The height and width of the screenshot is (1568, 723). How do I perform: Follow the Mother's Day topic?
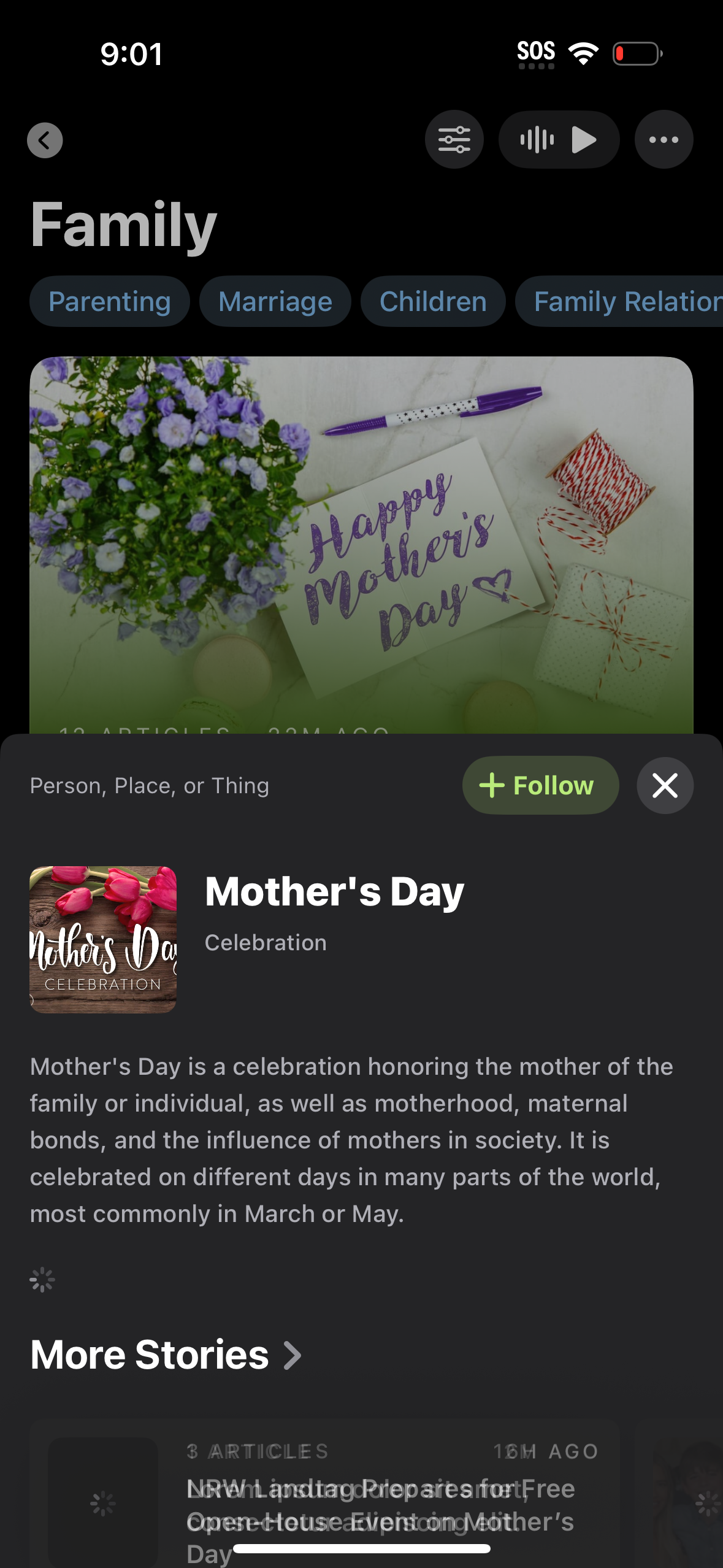point(540,785)
